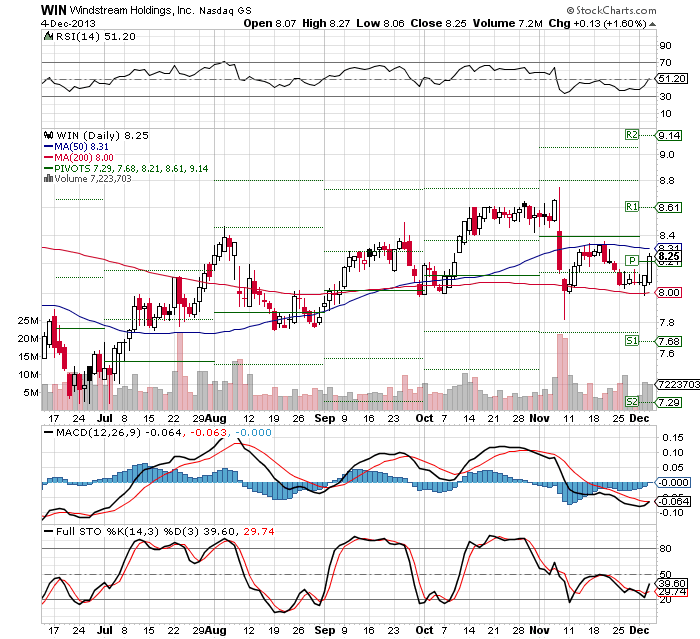This screenshot has width=700, height=639.
Task: Click the Nasdaq GS exchange label
Action: tap(225, 11)
